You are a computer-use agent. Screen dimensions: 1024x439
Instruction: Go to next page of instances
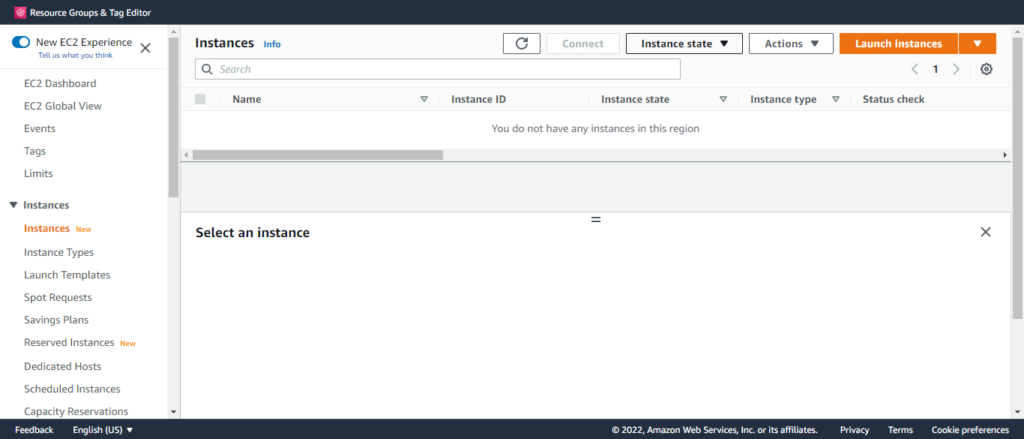click(x=956, y=69)
